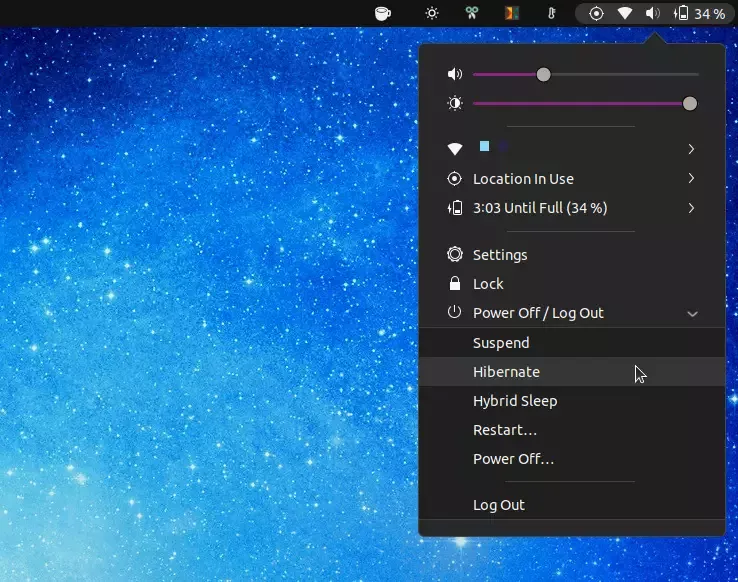The height and width of the screenshot is (582, 738).
Task: Open the green scissors clipboard indicator
Action: click(x=472, y=13)
